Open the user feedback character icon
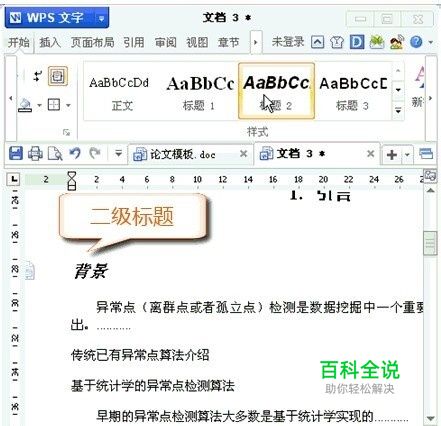 (x=397, y=42)
